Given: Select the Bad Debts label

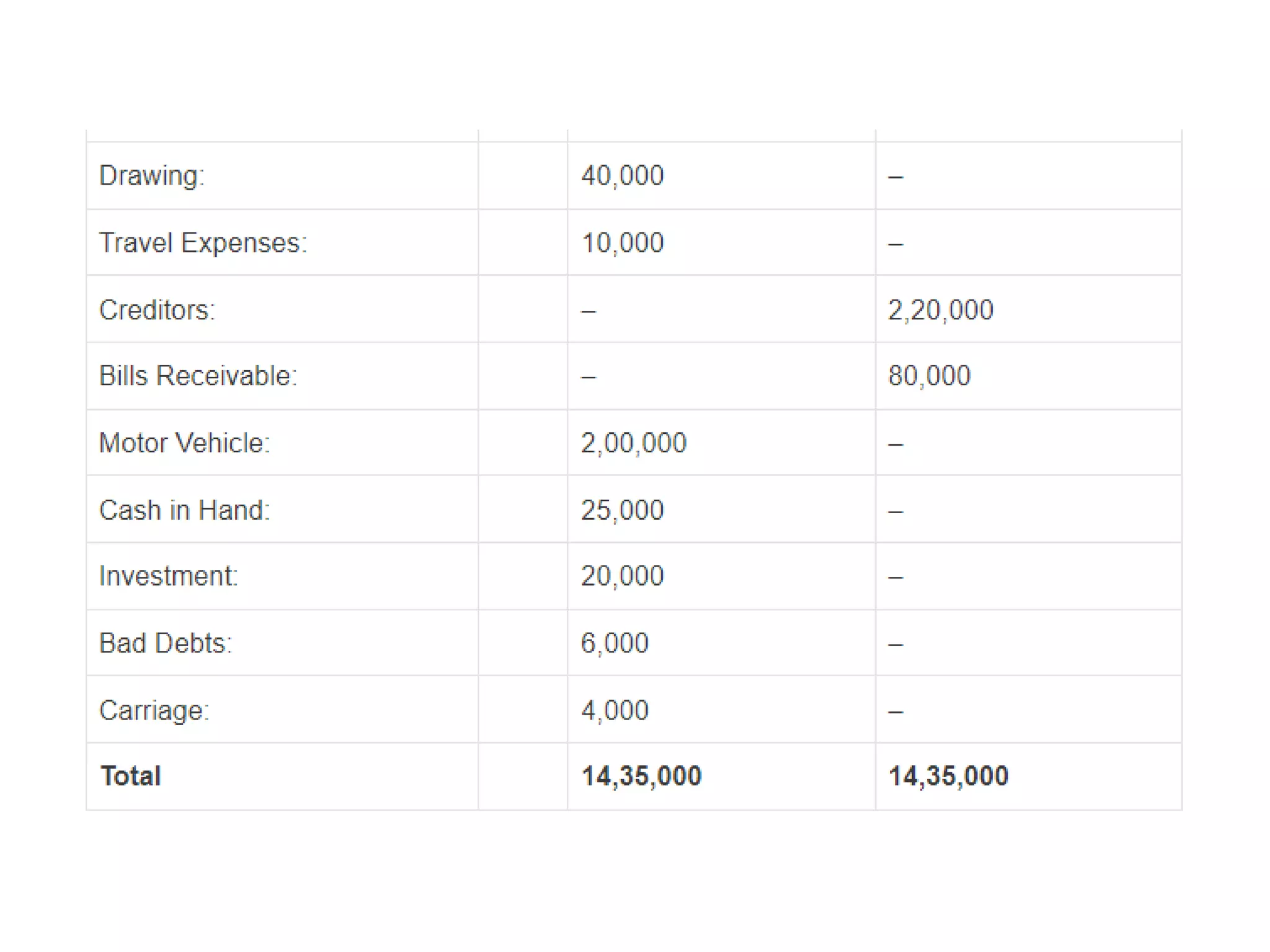Looking at the screenshot, I should coord(165,643).
